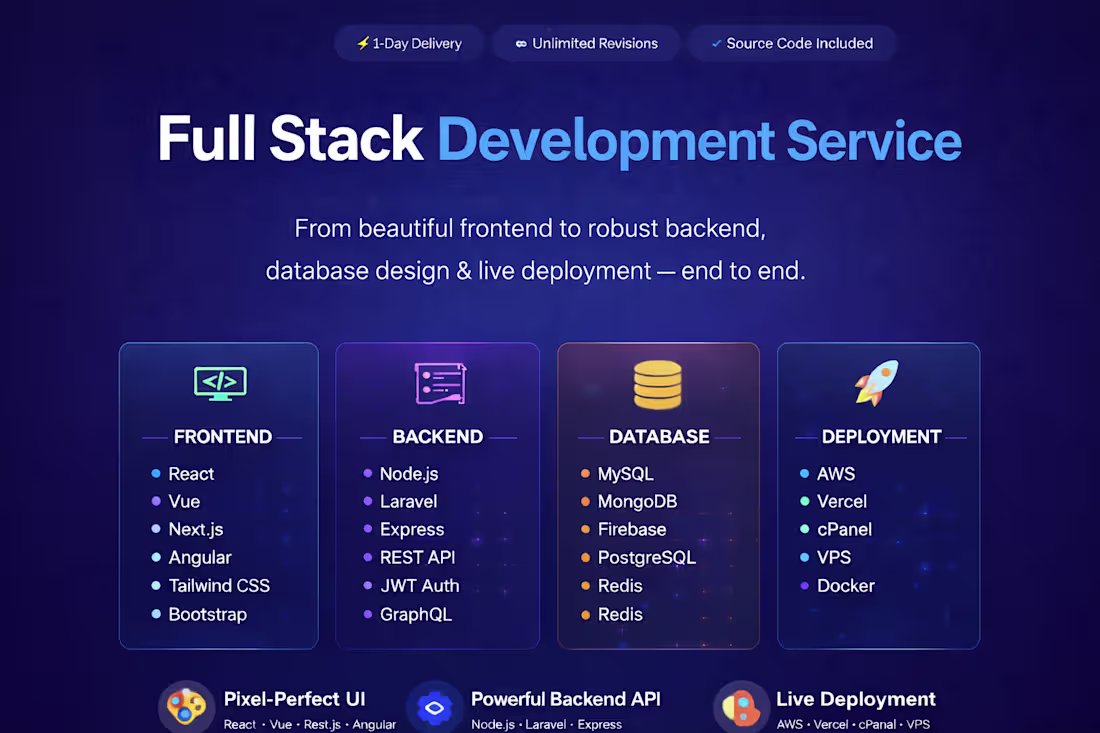Click VPS in the Deployment list
The image size is (1100, 733).
[x=833, y=558]
